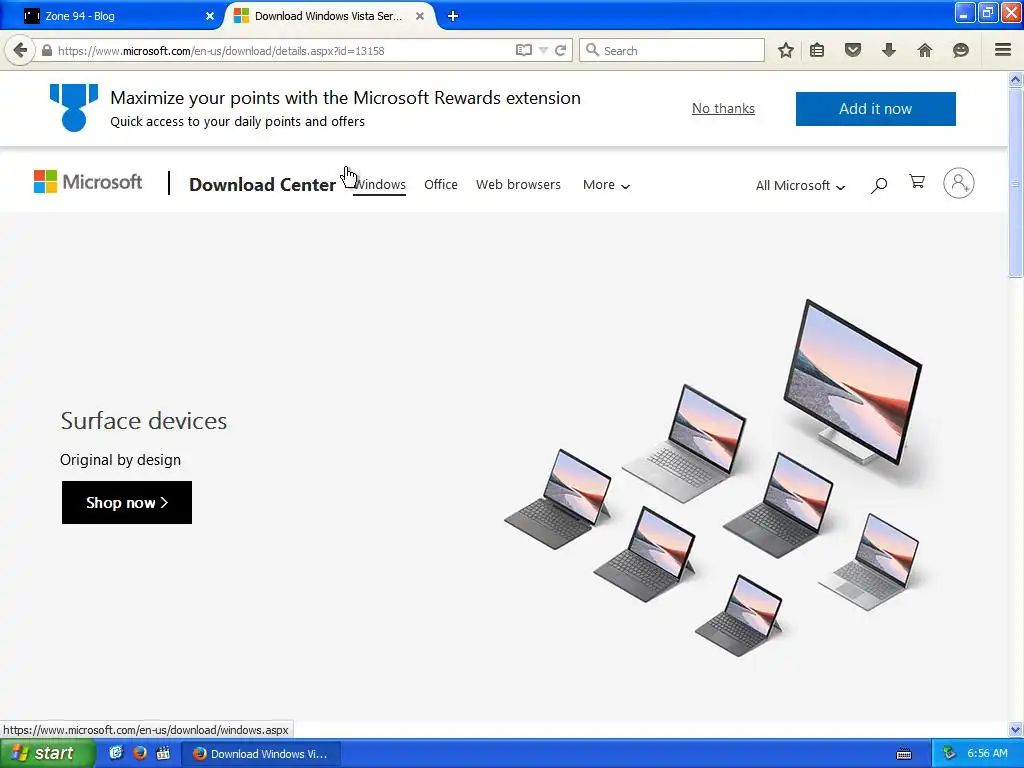Click the Surface devices product image
The width and height of the screenshot is (1024, 768).
(x=714, y=478)
